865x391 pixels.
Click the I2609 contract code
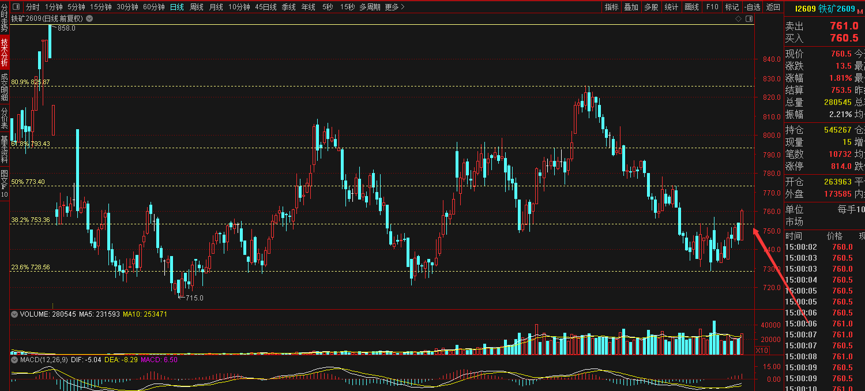(x=805, y=8)
